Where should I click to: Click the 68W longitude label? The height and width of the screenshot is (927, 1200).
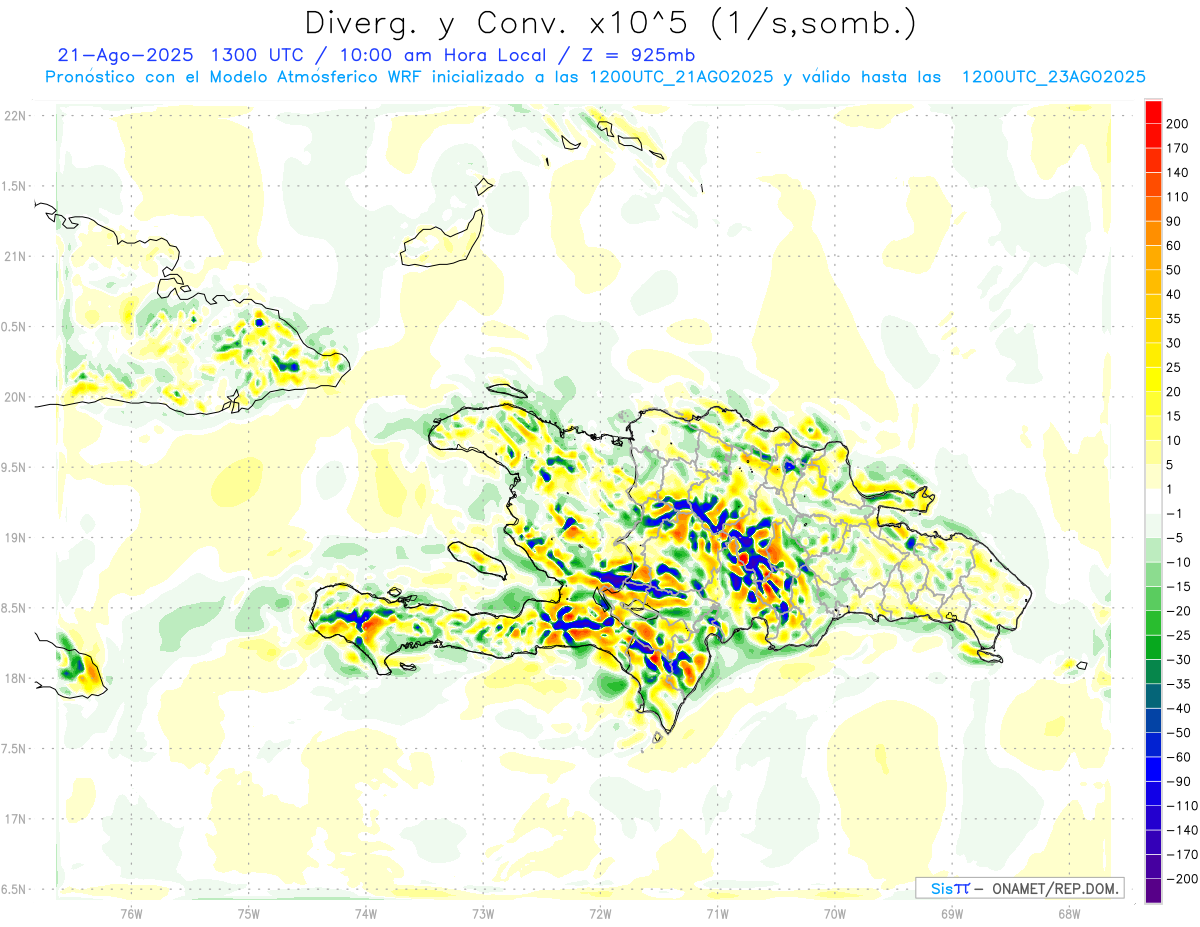point(1069,912)
